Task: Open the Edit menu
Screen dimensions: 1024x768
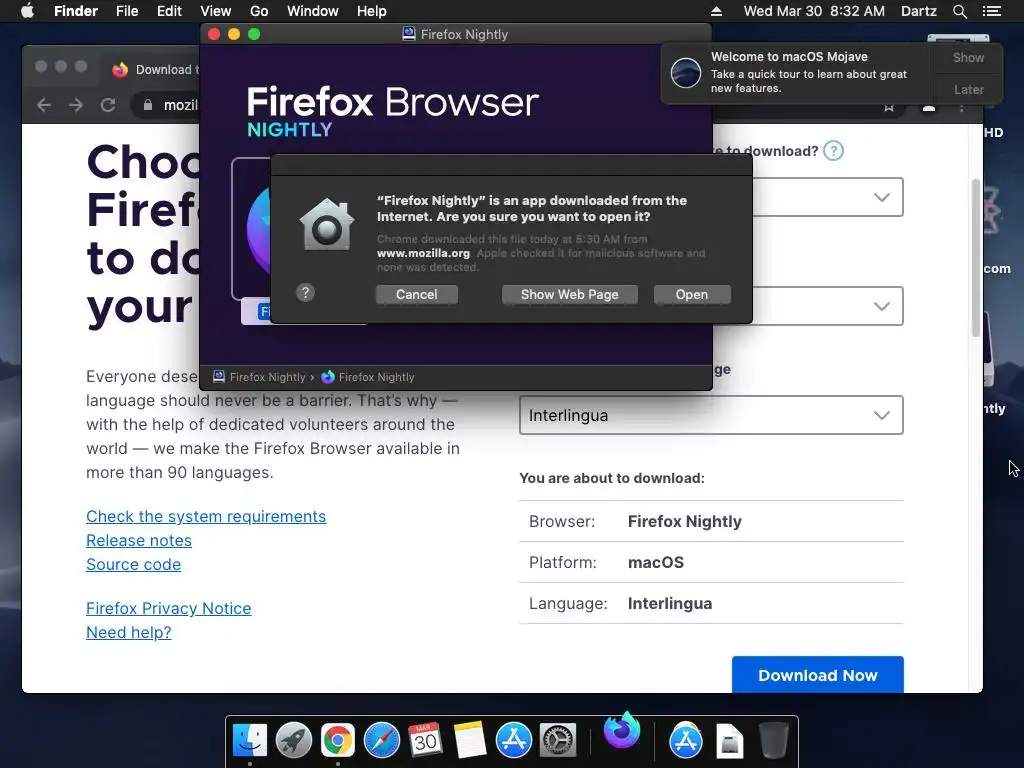Action: point(169,11)
